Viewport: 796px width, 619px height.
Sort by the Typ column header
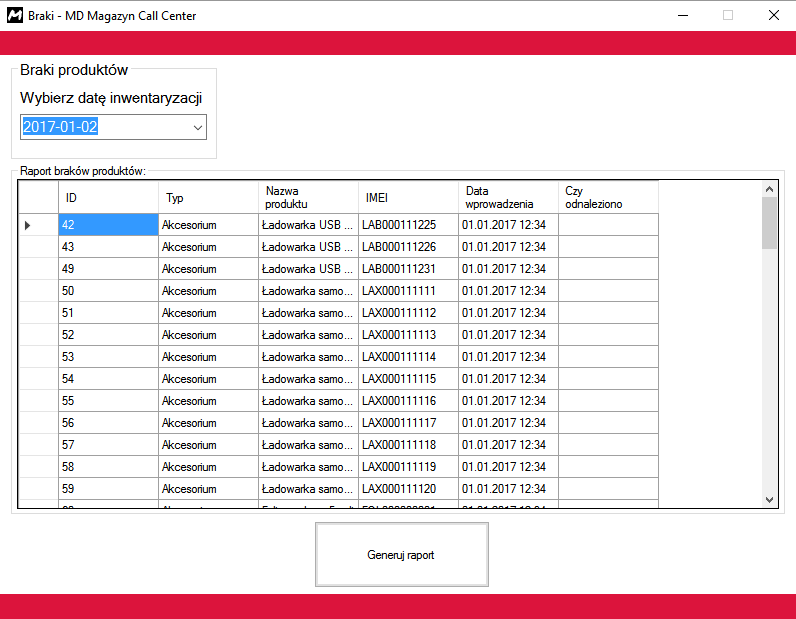coord(209,198)
